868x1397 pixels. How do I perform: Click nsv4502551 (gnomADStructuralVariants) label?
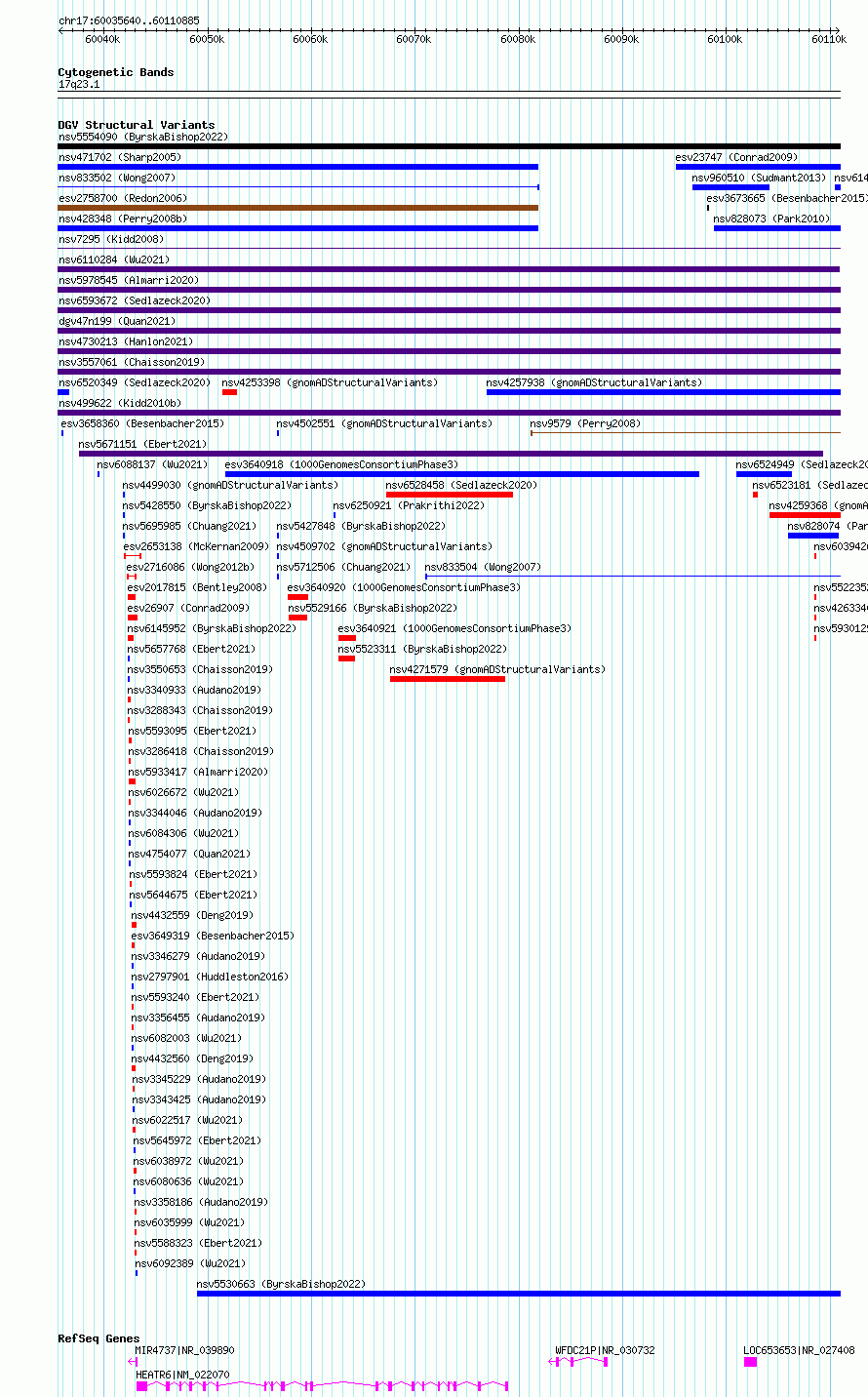[x=384, y=423]
